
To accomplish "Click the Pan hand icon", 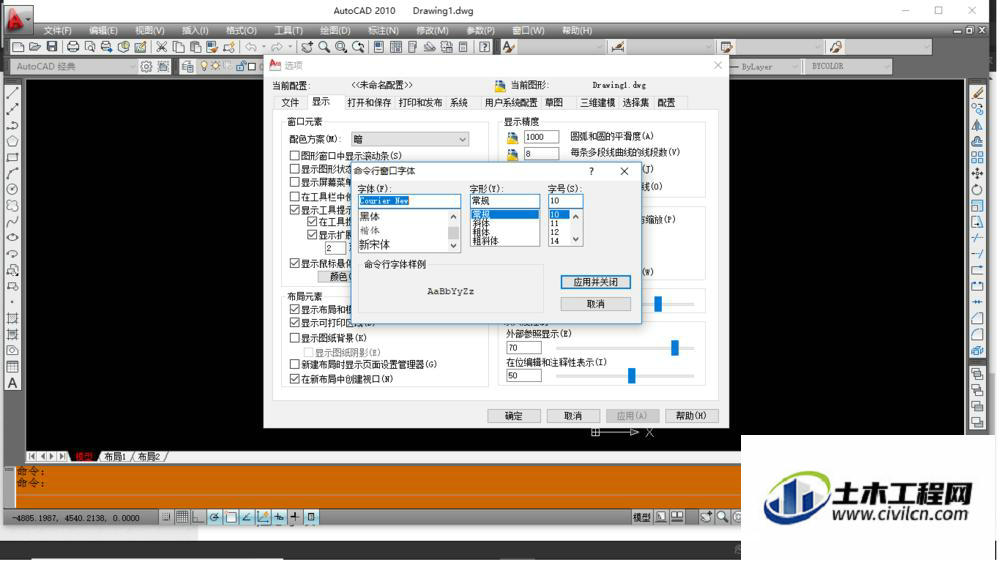I will [x=307, y=47].
